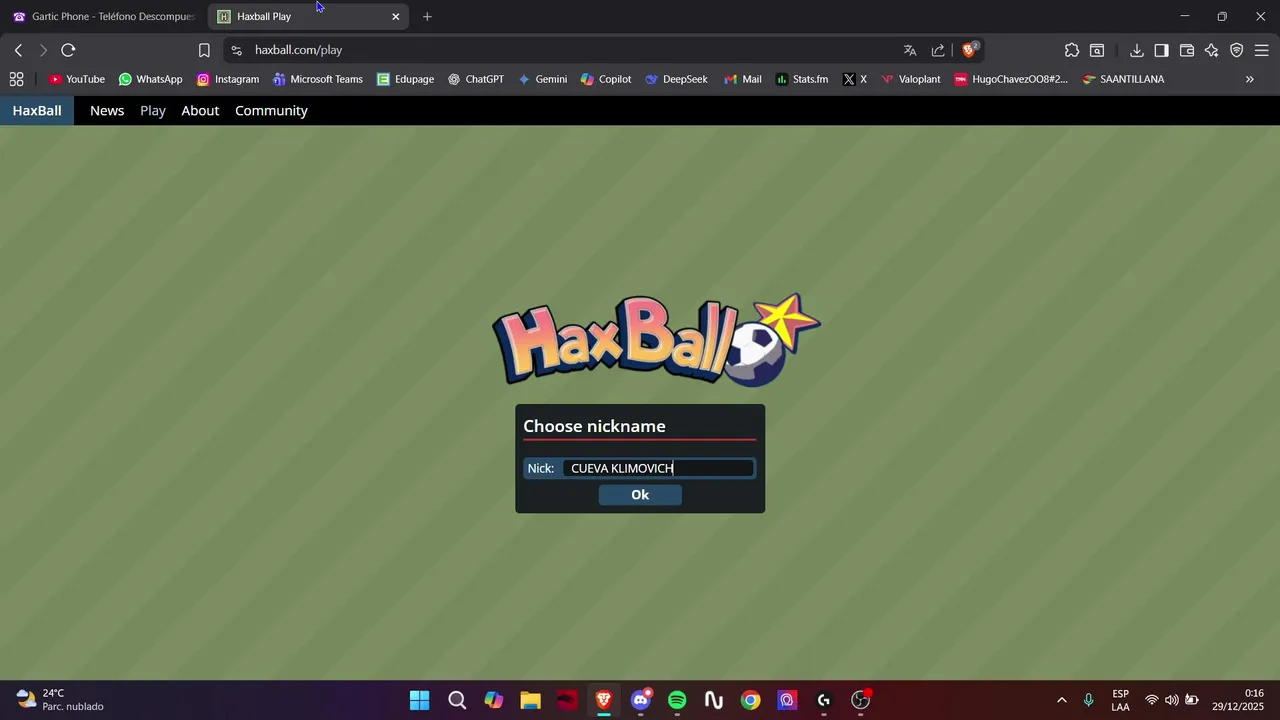Open Community in HaxBall navbar

(x=271, y=111)
